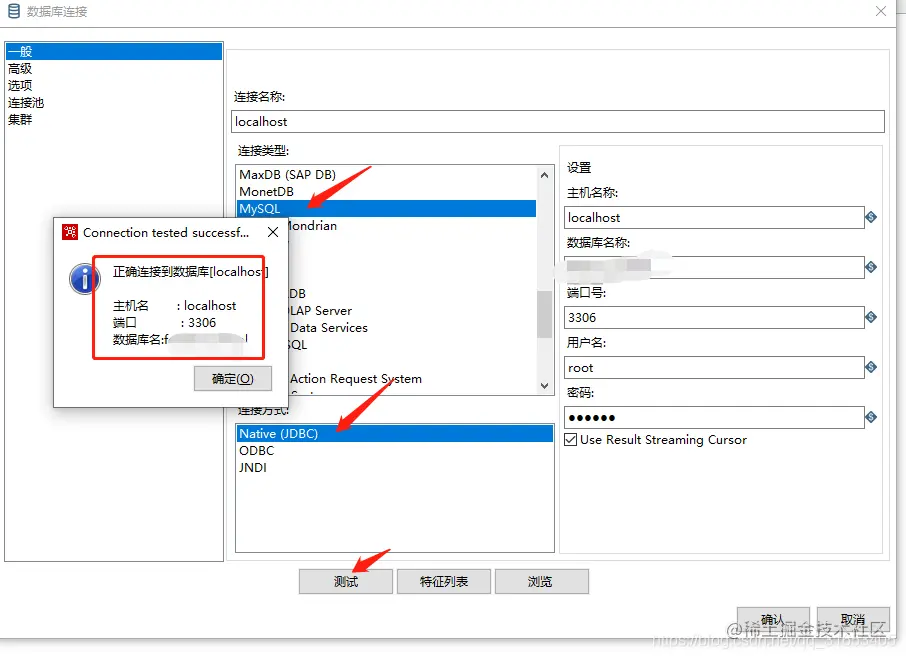Click scroll up arrow of connection type list
The height and width of the screenshot is (659, 906).
[x=544, y=175]
